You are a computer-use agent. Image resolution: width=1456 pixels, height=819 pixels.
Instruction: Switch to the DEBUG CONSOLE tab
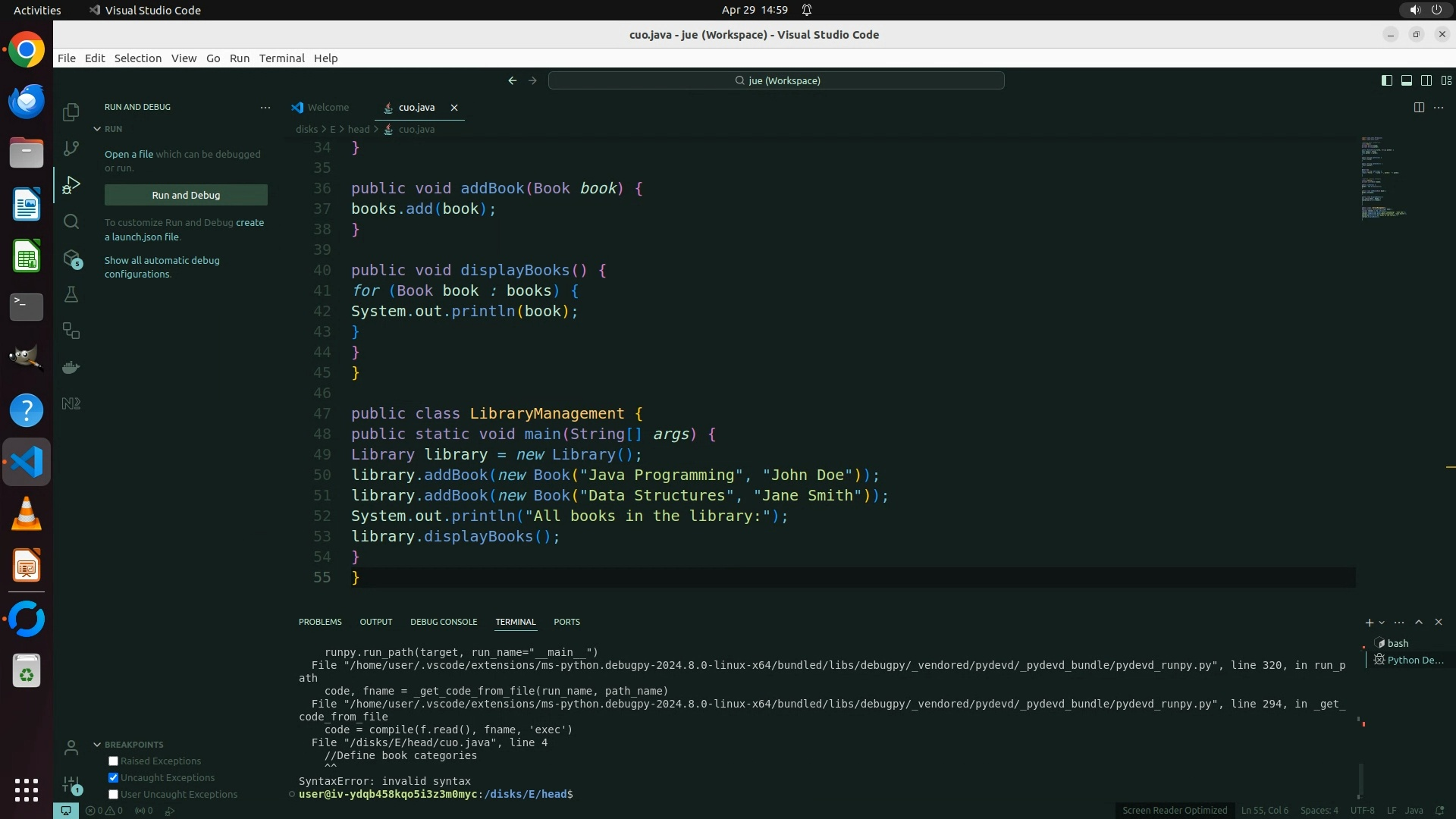coord(444,622)
